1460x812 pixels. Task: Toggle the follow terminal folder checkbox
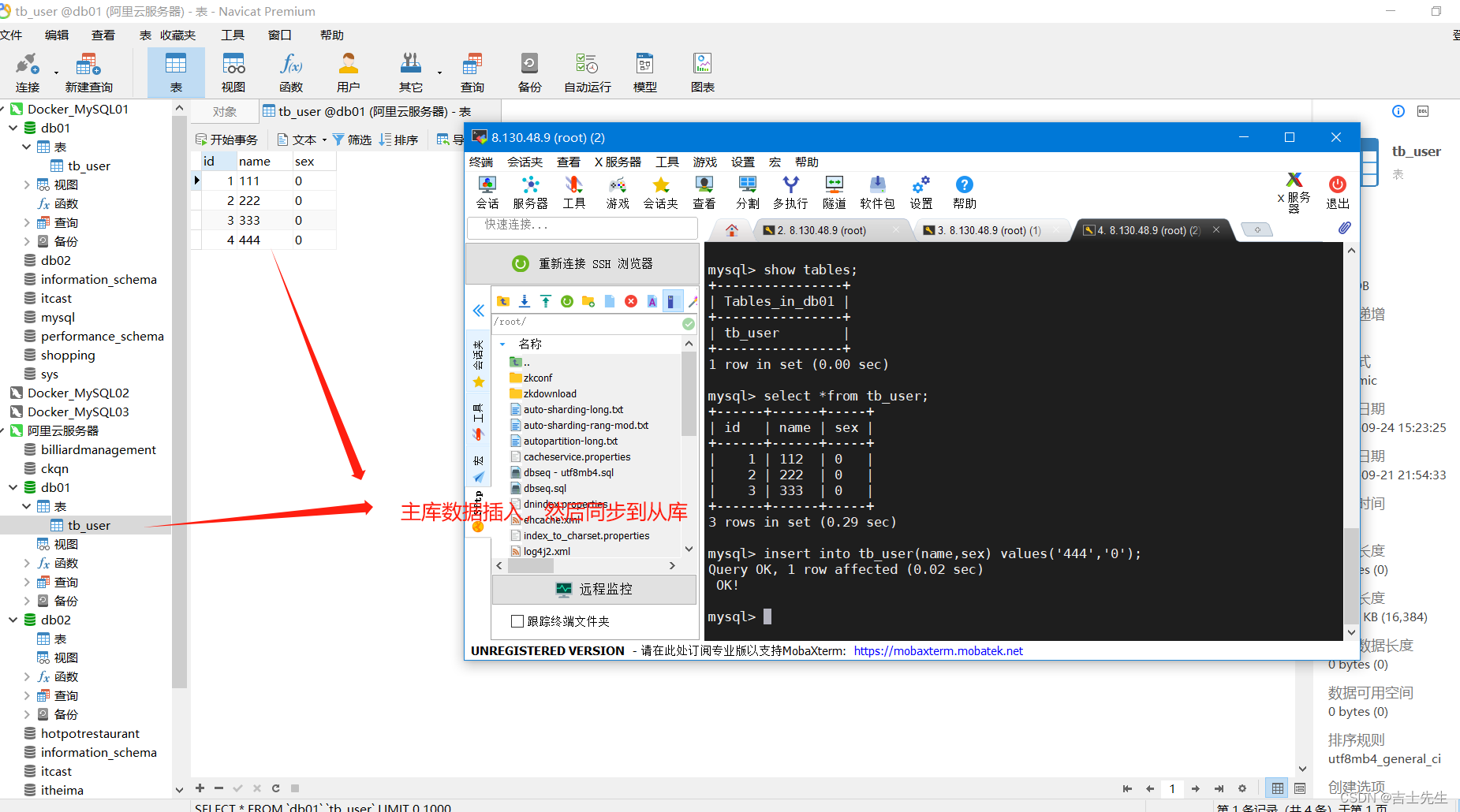point(517,621)
